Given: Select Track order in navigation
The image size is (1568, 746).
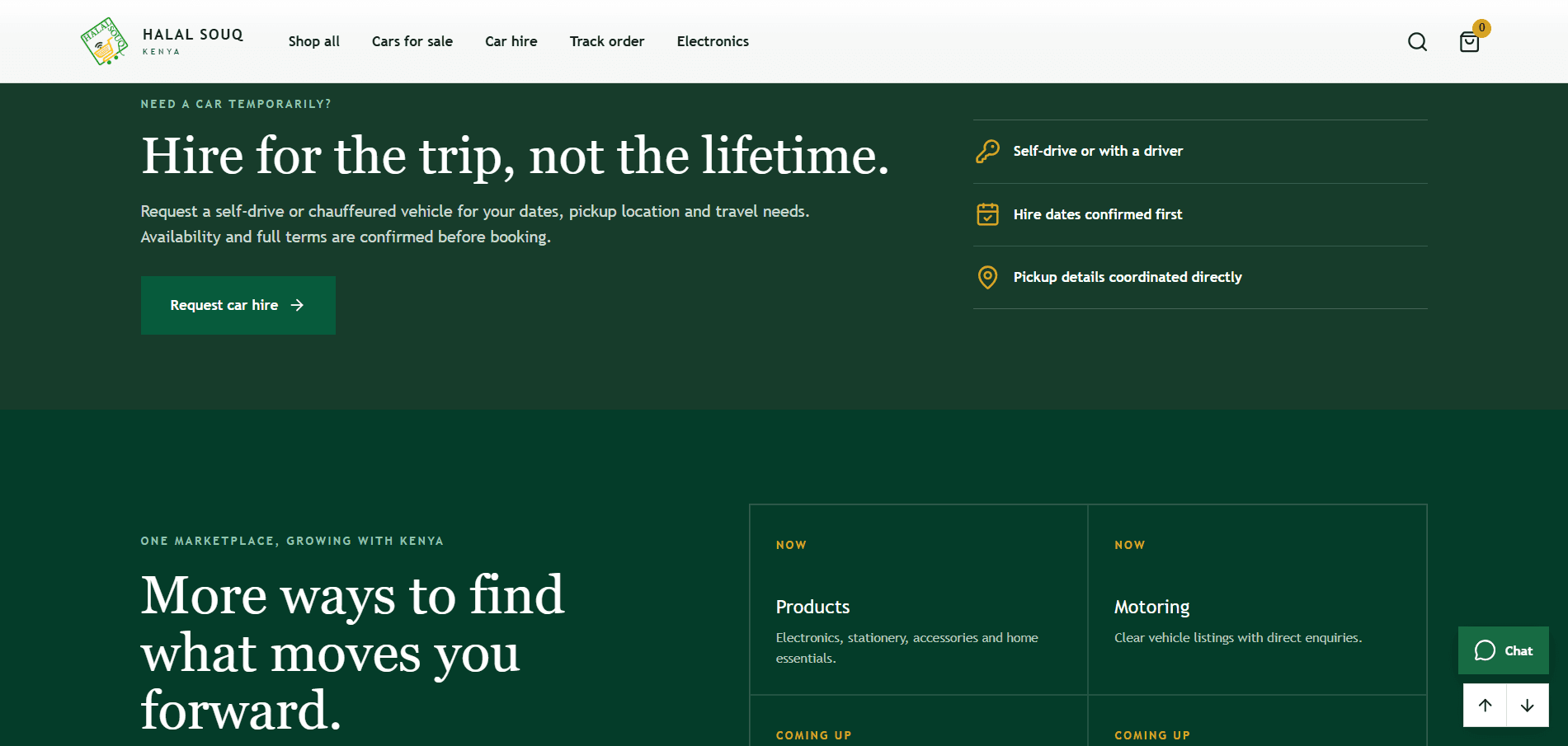Looking at the screenshot, I should pyautogui.click(x=607, y=41).
